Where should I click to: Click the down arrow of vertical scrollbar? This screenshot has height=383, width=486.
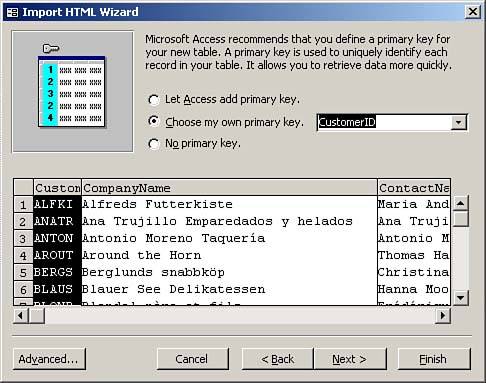(460, 297)
